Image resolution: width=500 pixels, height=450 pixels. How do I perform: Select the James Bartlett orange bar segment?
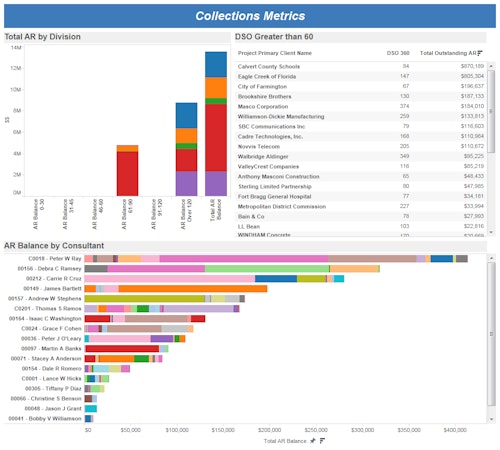(x=193, y=289)
